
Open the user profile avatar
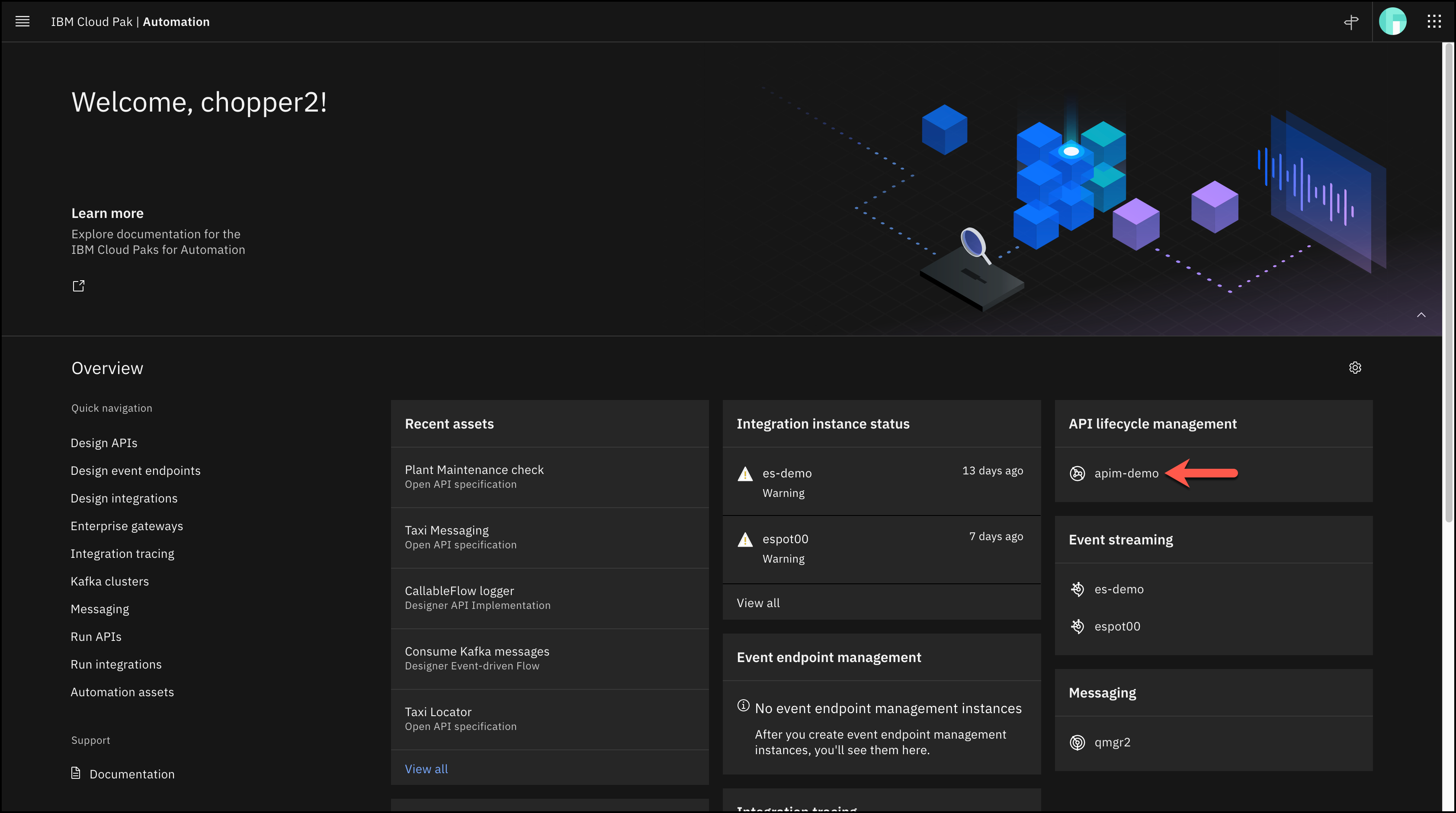(x=1393, y=22)
